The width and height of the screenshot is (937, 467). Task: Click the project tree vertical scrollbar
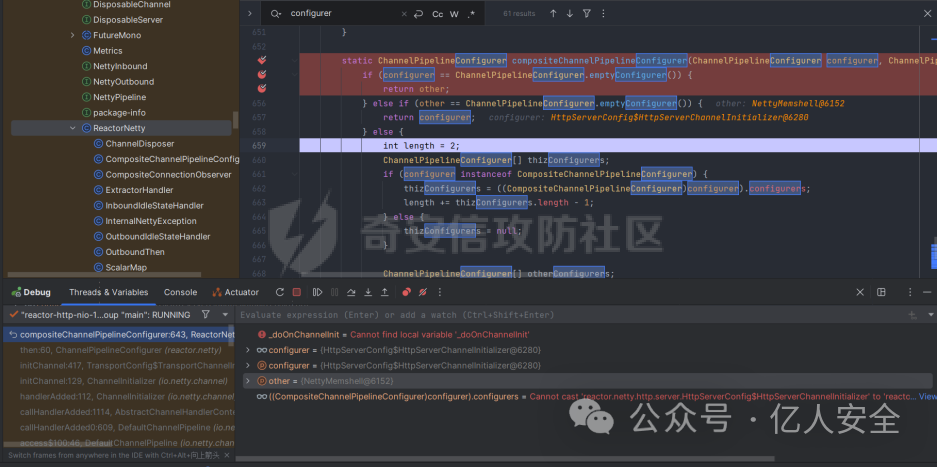pyautogui.click(x=236, y=120)
